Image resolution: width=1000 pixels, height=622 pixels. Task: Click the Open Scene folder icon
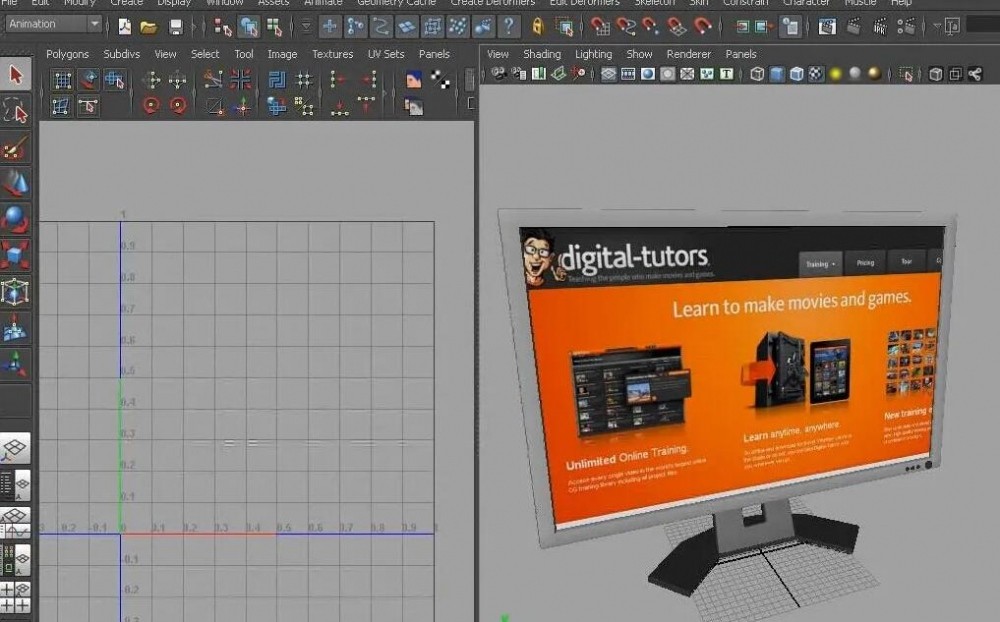pos(149,27)
